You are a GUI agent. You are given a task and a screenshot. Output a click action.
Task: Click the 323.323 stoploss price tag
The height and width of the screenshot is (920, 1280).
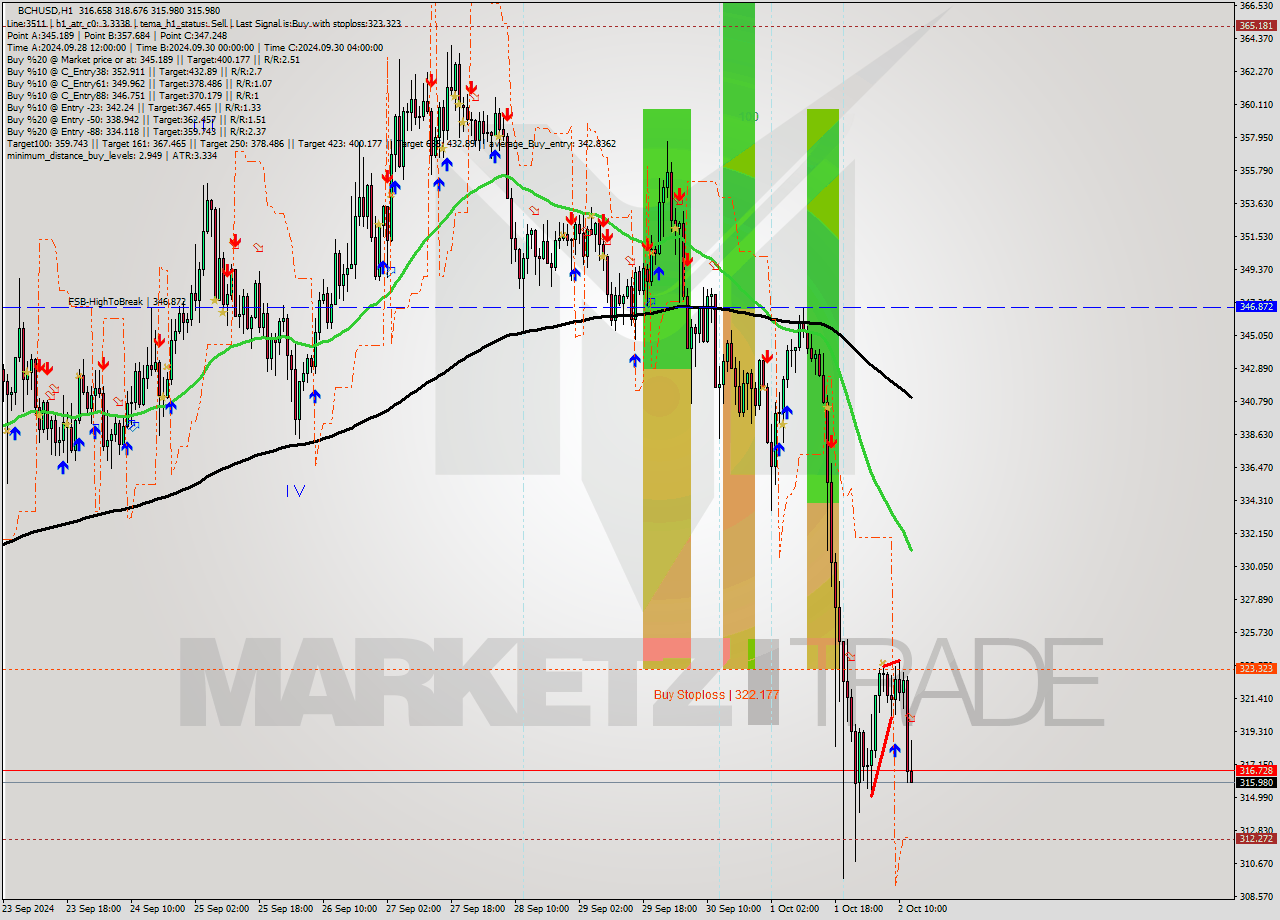(1257, 668)
